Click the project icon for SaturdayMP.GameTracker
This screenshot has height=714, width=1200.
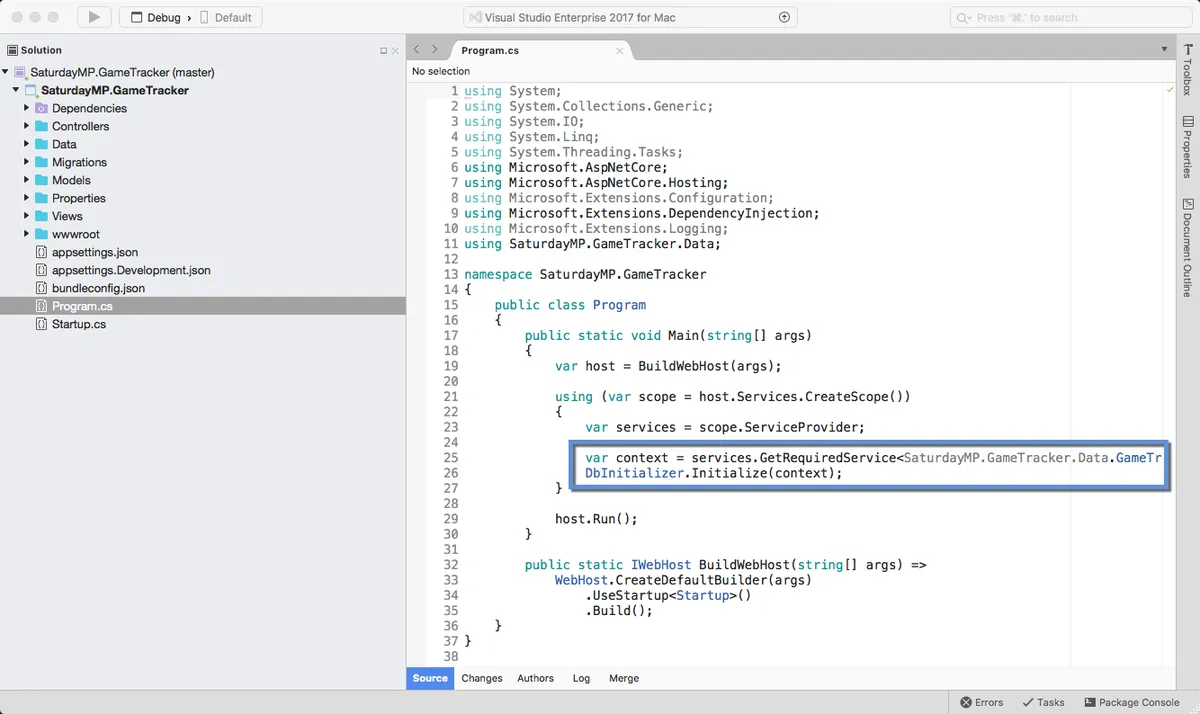coord(31,90)
